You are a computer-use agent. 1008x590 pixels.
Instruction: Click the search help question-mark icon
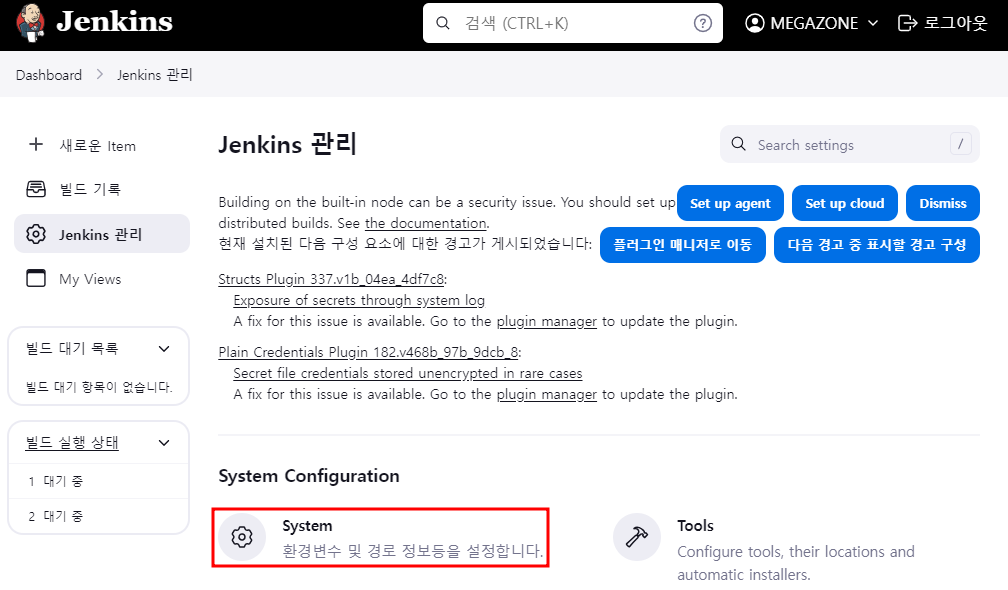[x=703, y=23]
